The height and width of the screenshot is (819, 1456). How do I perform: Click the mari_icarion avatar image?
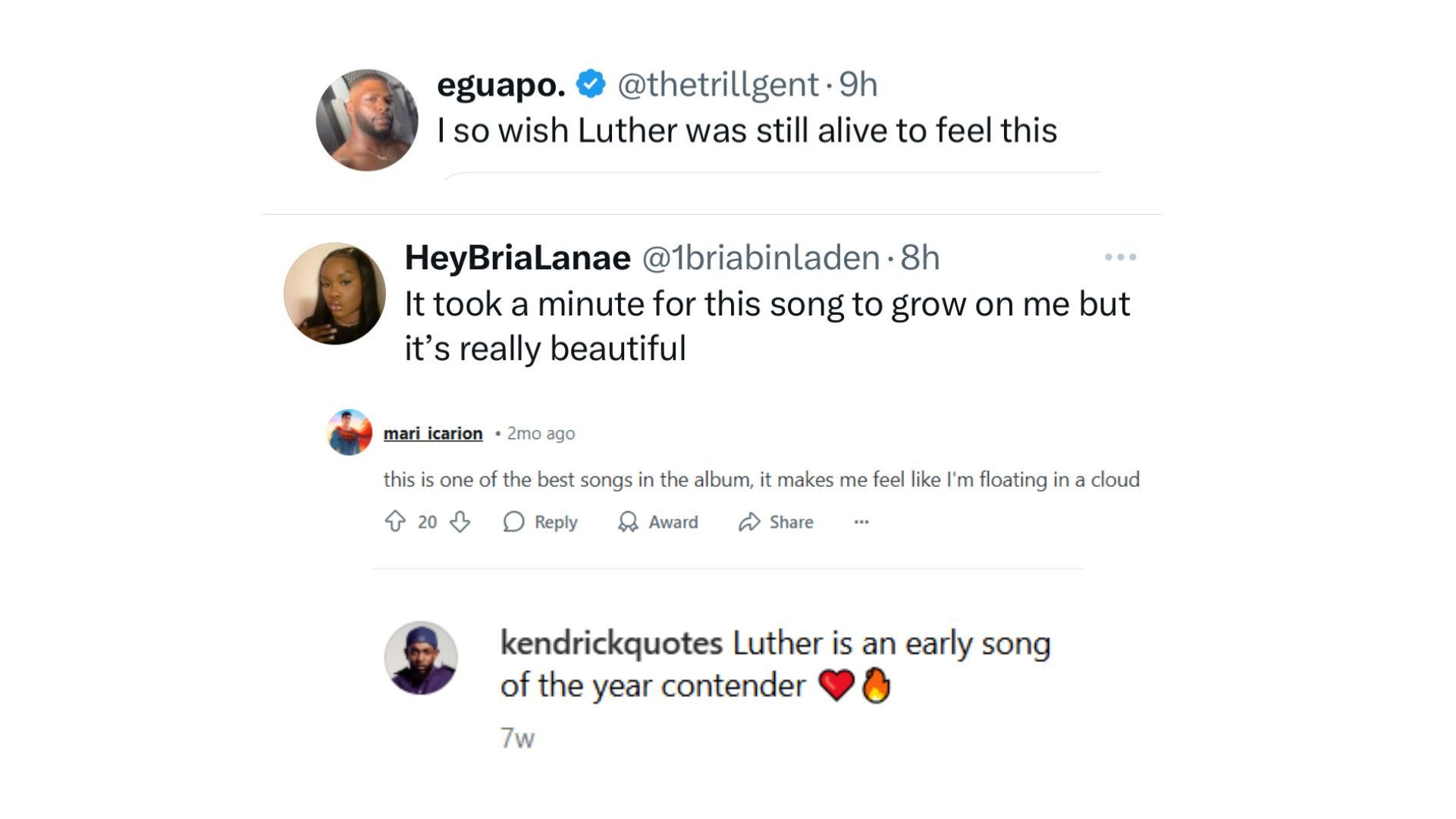(x=349, y=432)
